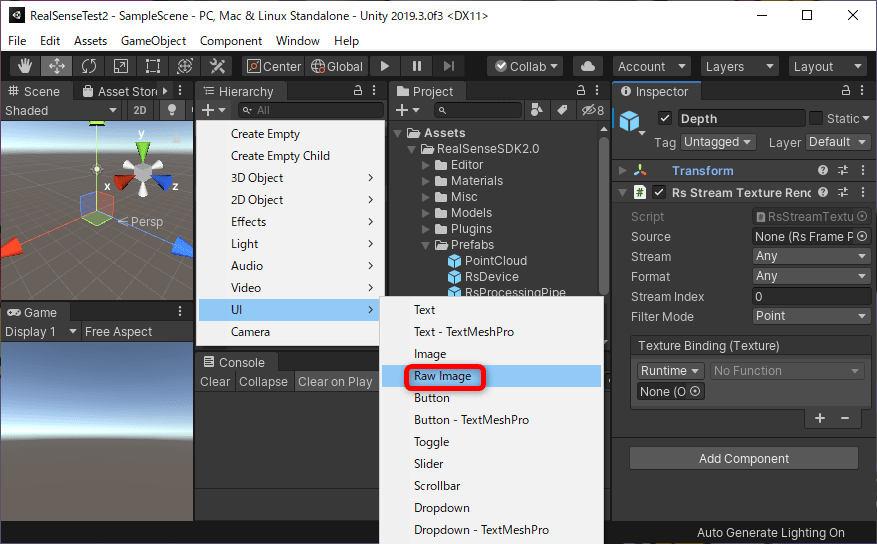
Task: Toggle Global handle rotation
Action: [337, 67]
